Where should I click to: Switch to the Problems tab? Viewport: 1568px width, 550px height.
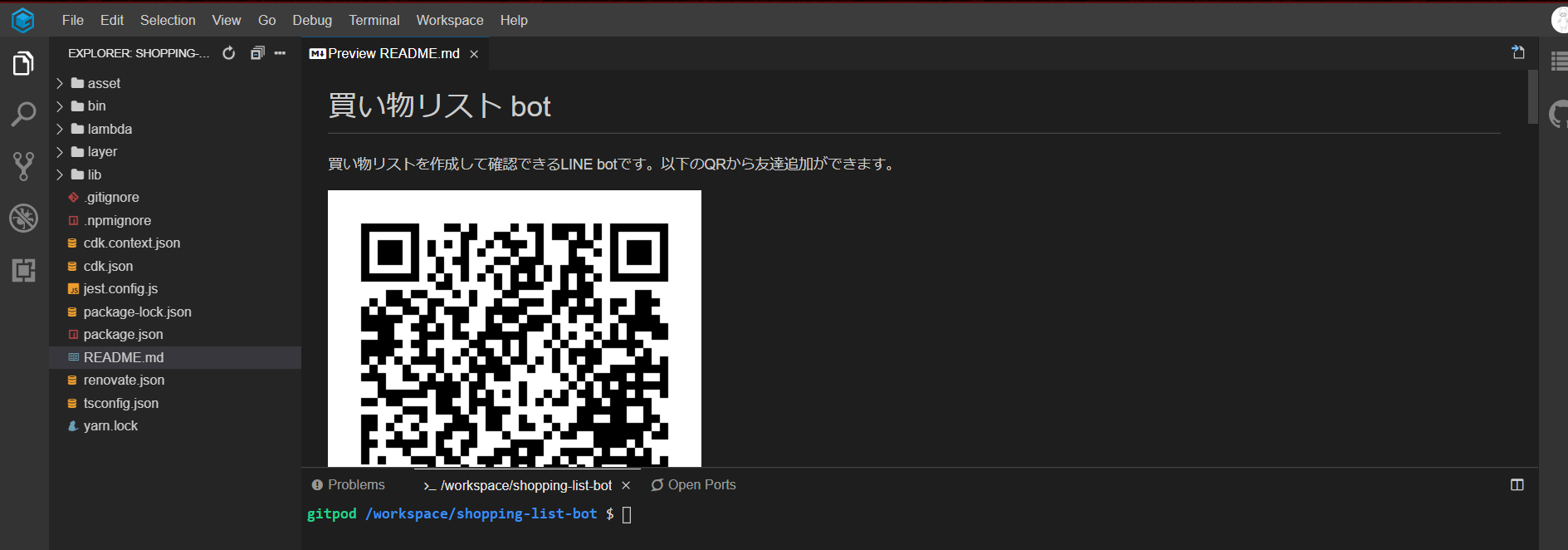click(349, 485)
